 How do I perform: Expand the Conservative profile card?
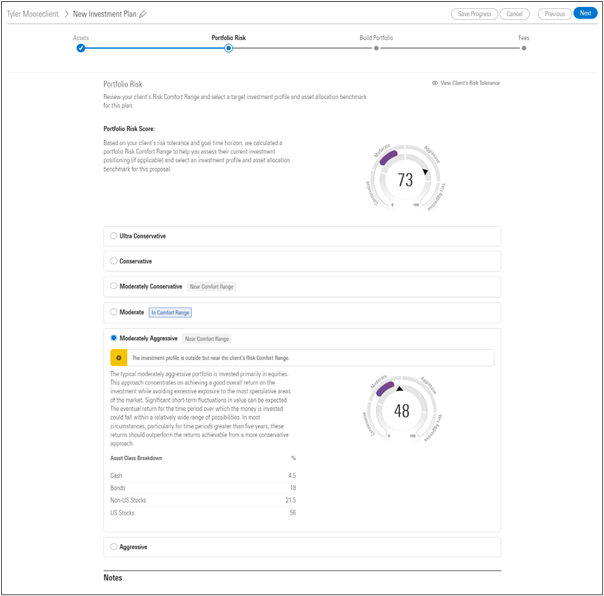point(302,261)
